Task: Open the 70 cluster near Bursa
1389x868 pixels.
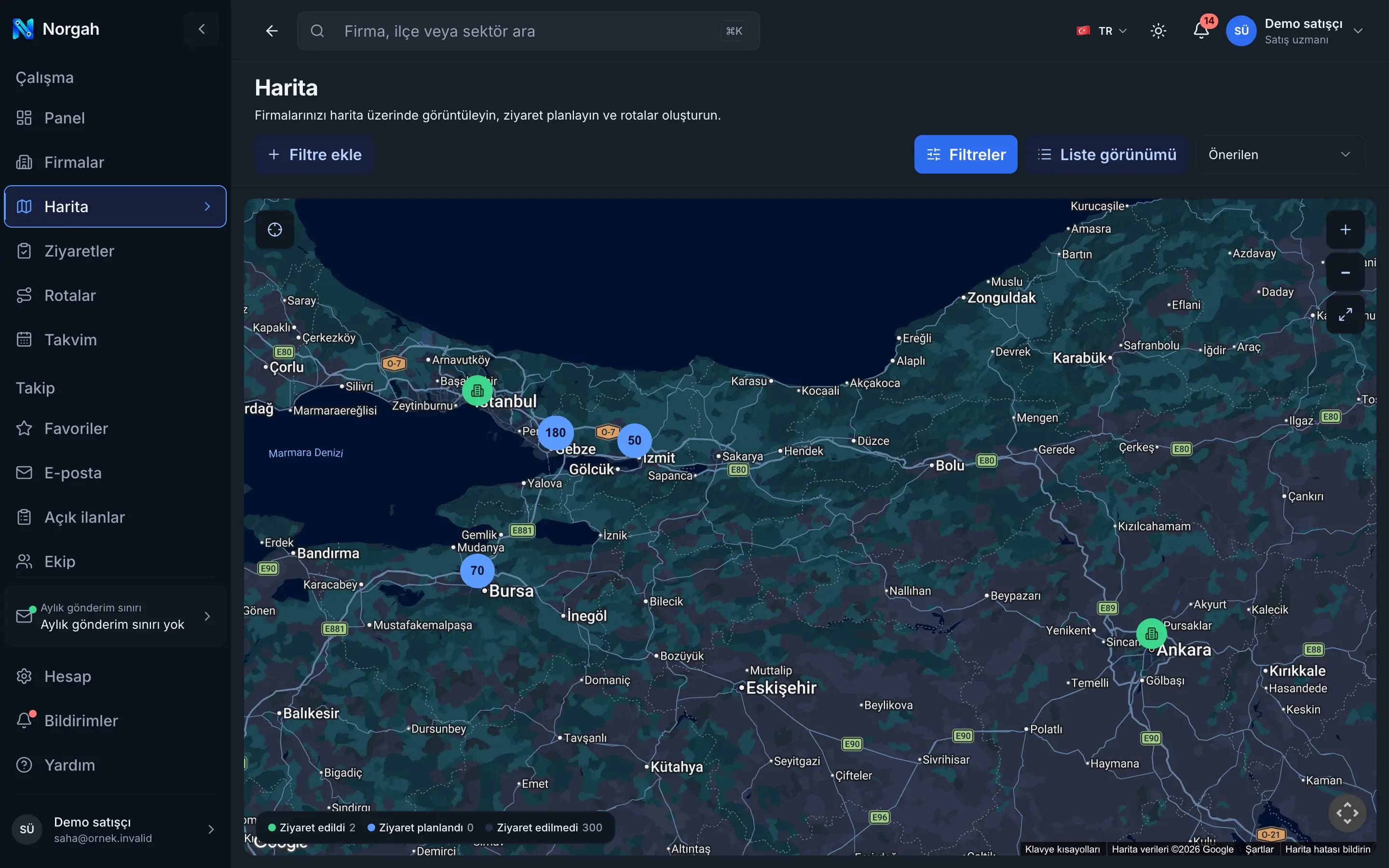Action: click(477, 570)
